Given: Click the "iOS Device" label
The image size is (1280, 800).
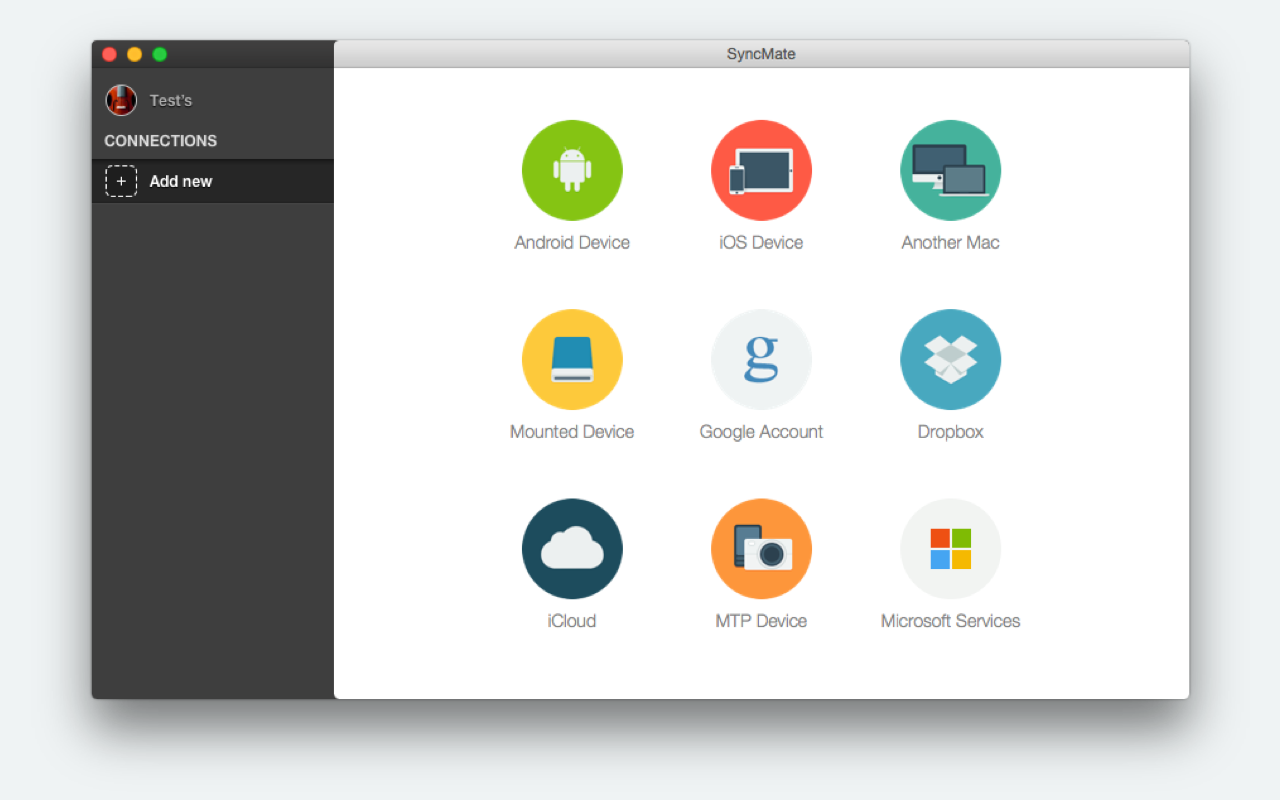Looking at the screenshot, I should tap(761, 243).
